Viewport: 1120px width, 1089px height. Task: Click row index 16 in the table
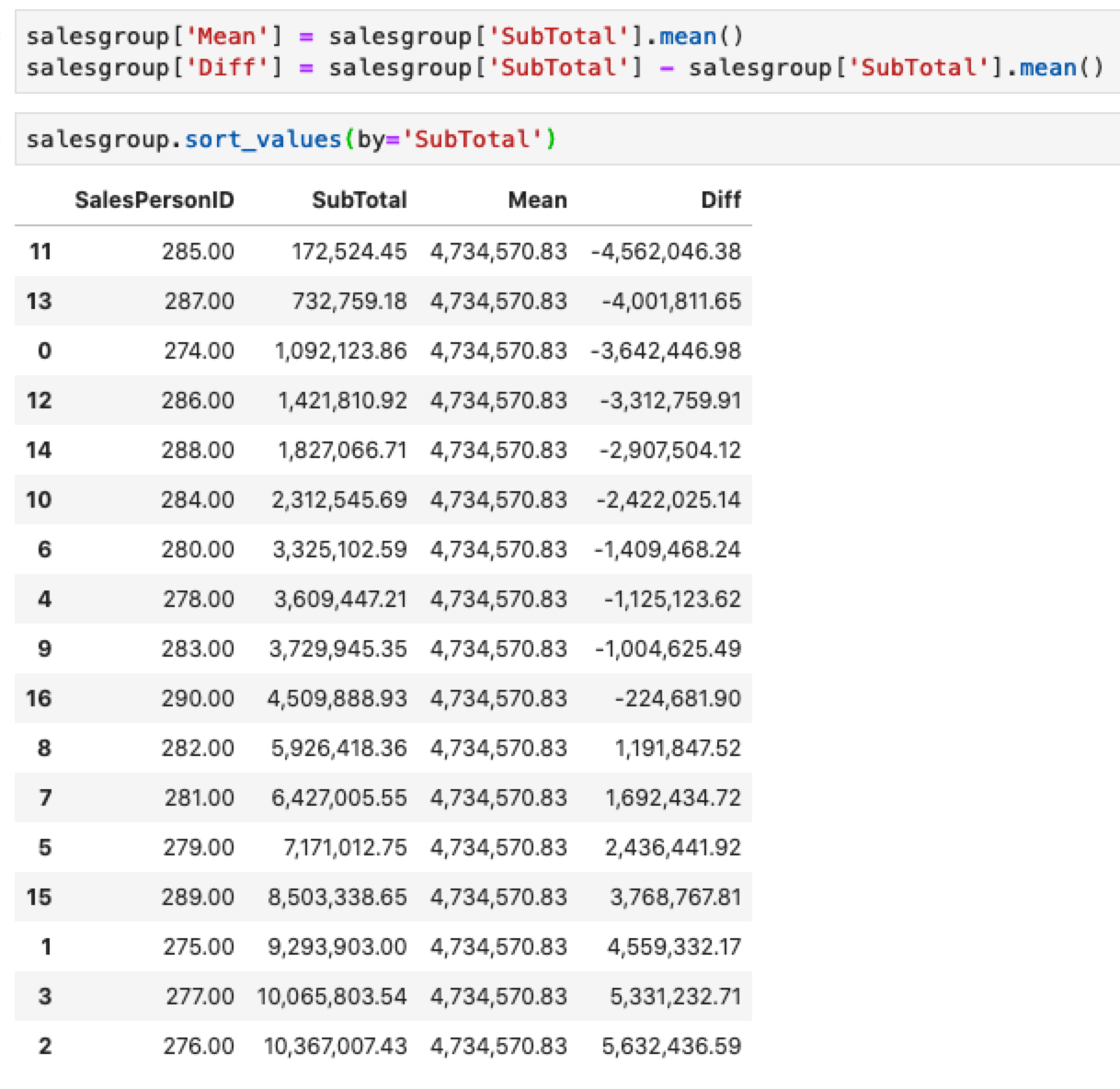39,698
